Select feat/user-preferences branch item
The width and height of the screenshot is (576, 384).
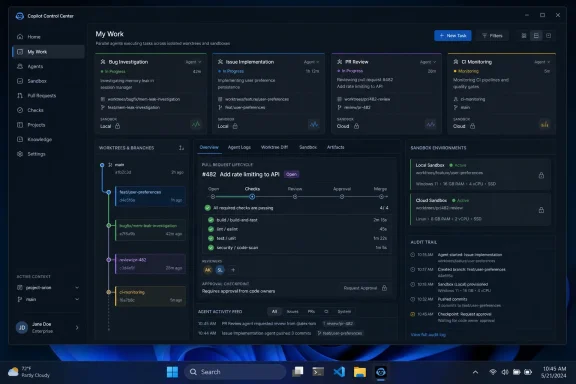pyautogui.click(x=150, y=196)
